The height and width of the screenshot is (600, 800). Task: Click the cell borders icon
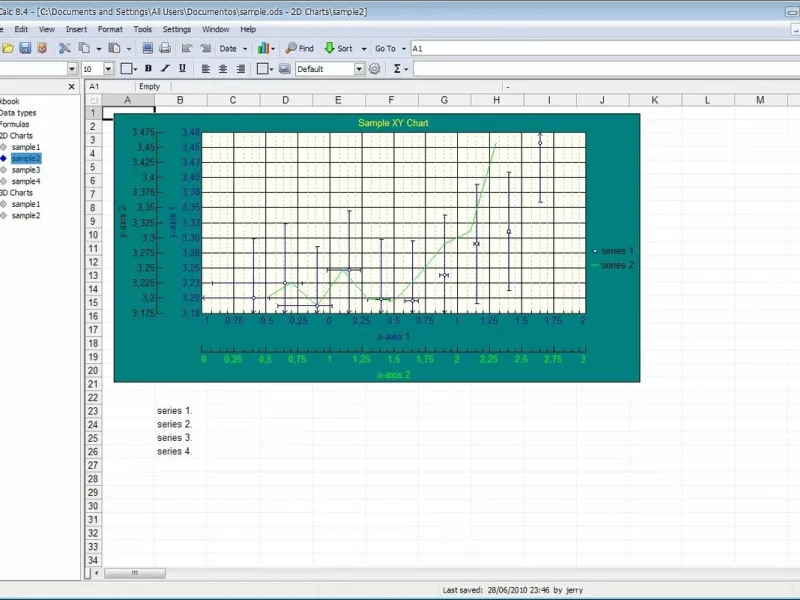tap(126, 68)
